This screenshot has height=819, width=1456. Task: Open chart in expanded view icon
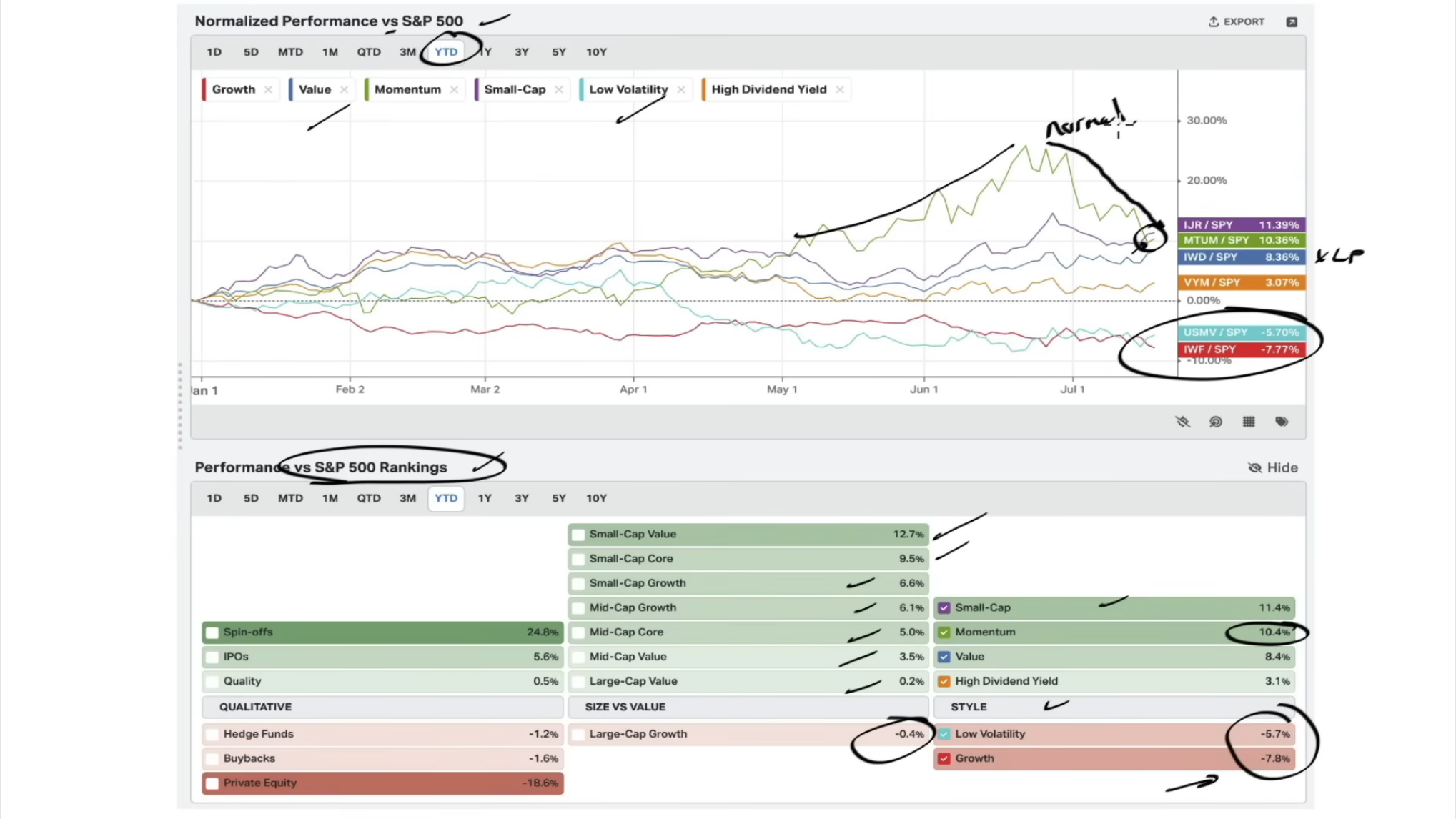(1292, 22)
